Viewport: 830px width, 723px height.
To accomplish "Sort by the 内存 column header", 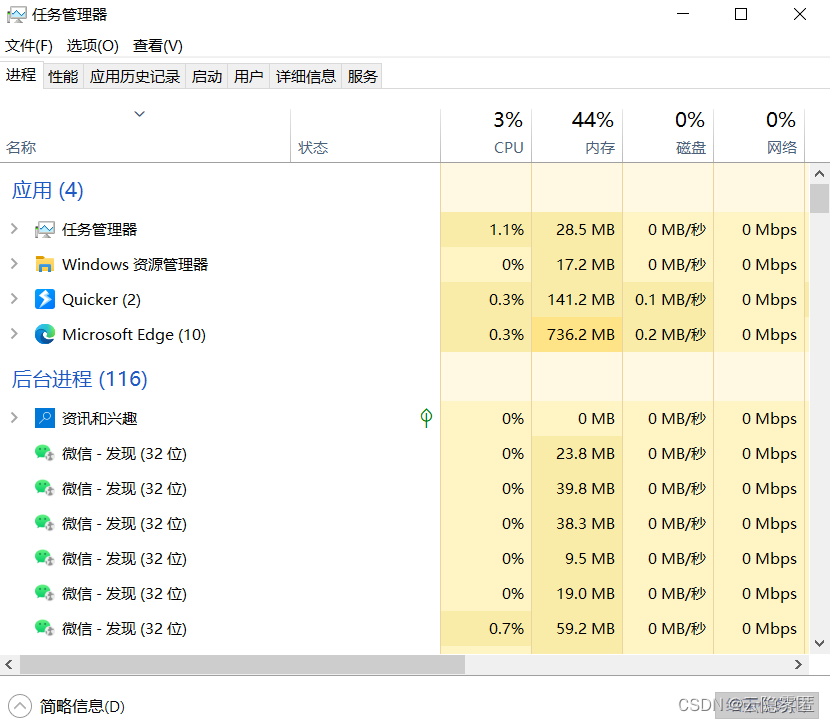I will point(577,135).
